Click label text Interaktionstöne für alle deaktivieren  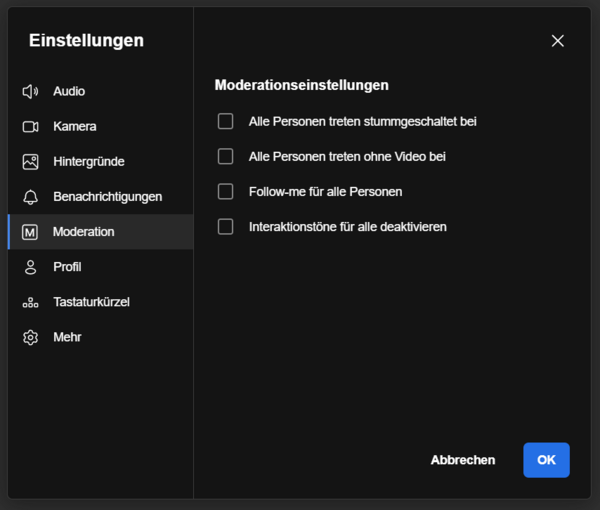click(347, 227)
